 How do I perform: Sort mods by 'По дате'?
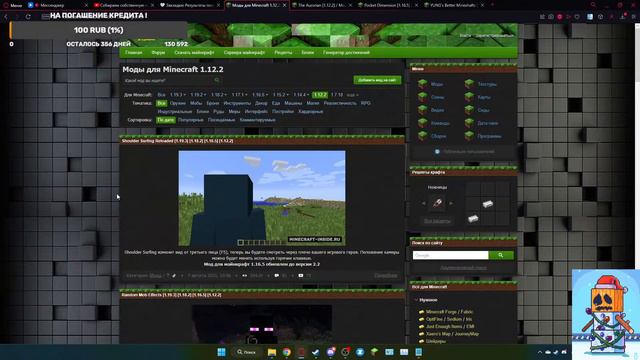pos(165,120)
